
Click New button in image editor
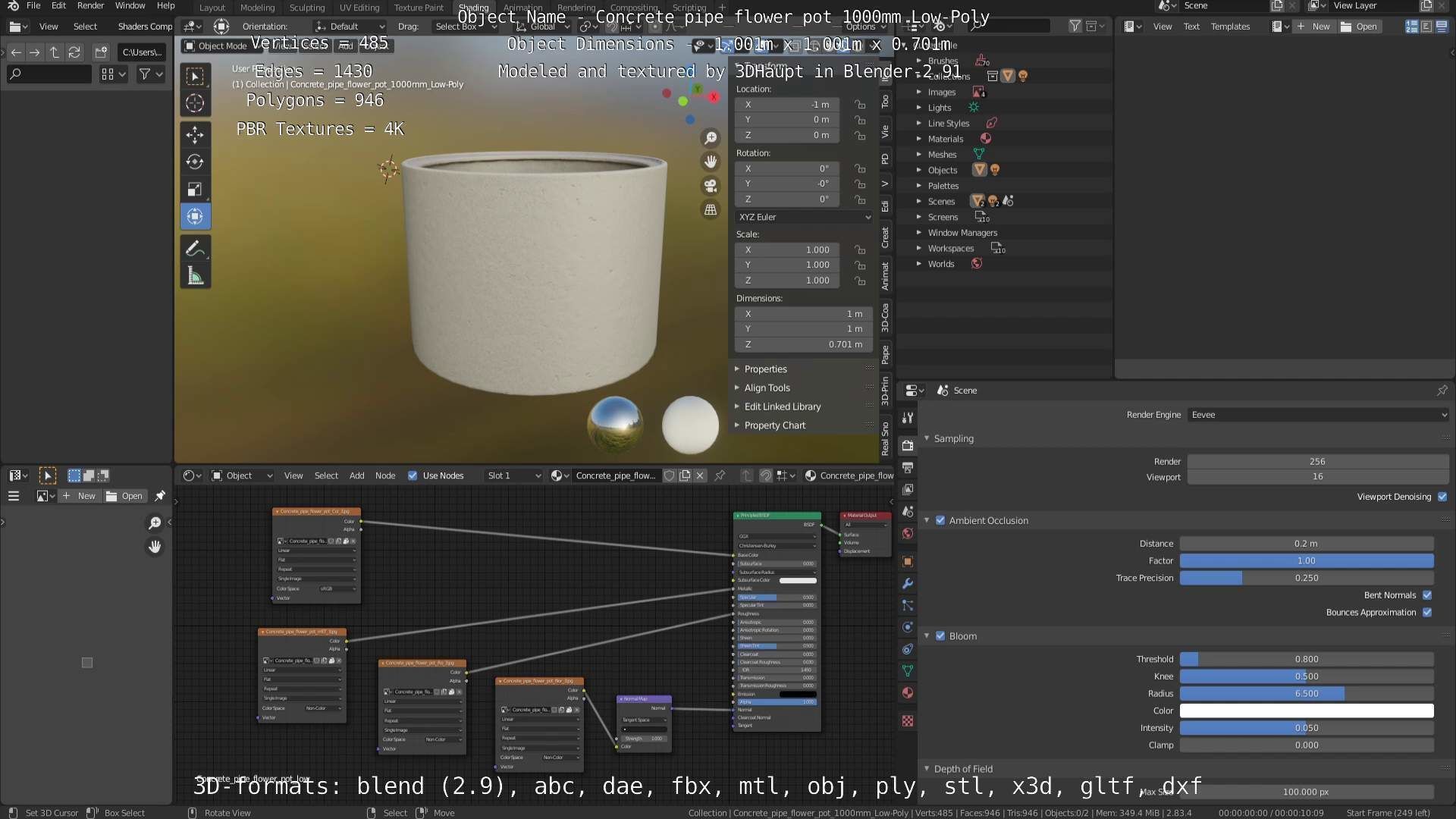80,496
